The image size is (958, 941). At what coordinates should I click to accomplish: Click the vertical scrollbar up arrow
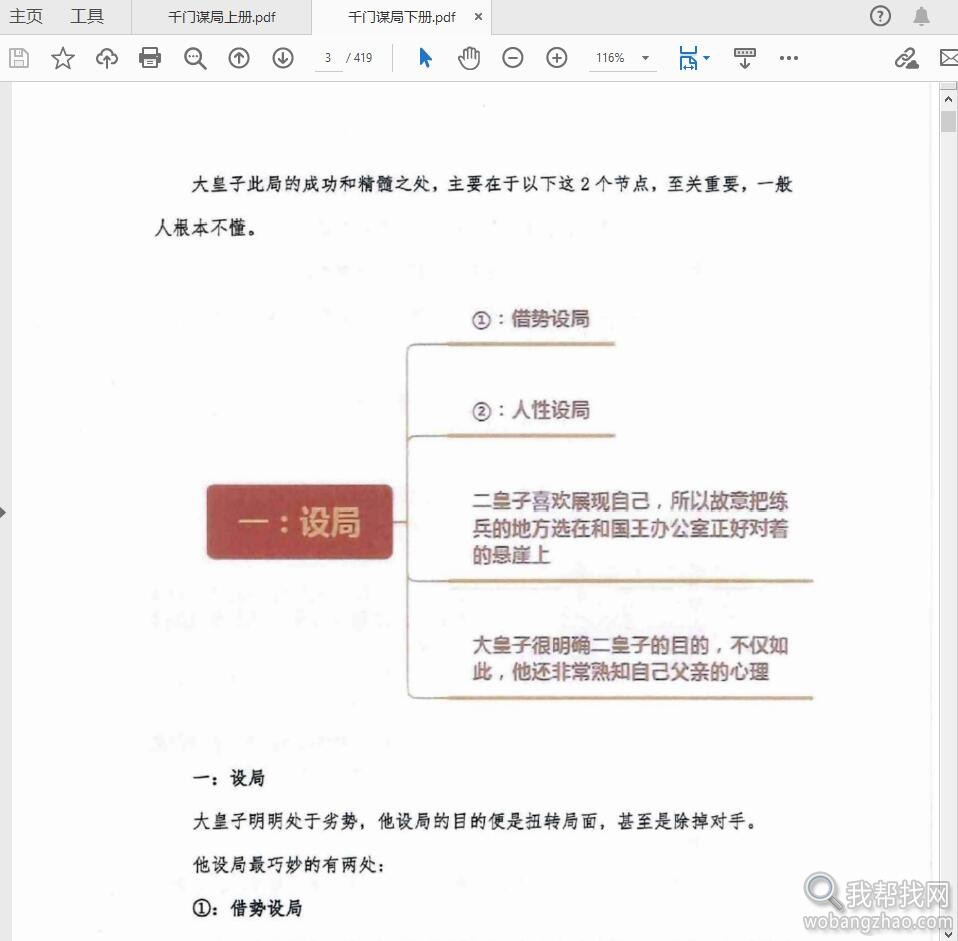(x=948, y=99)
